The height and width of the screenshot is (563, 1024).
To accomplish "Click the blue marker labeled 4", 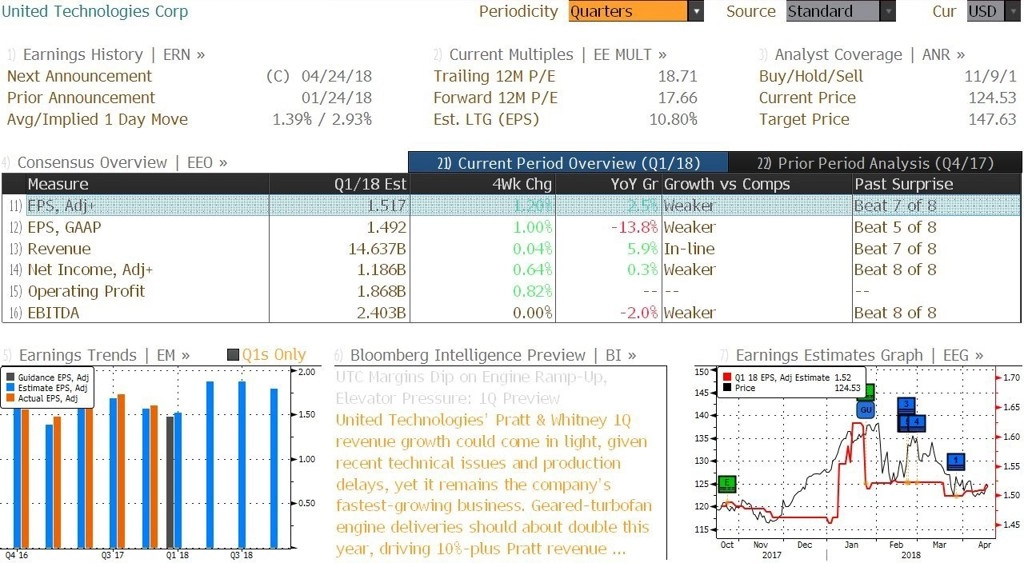I will pyautogui.click(x=916, y=423).
